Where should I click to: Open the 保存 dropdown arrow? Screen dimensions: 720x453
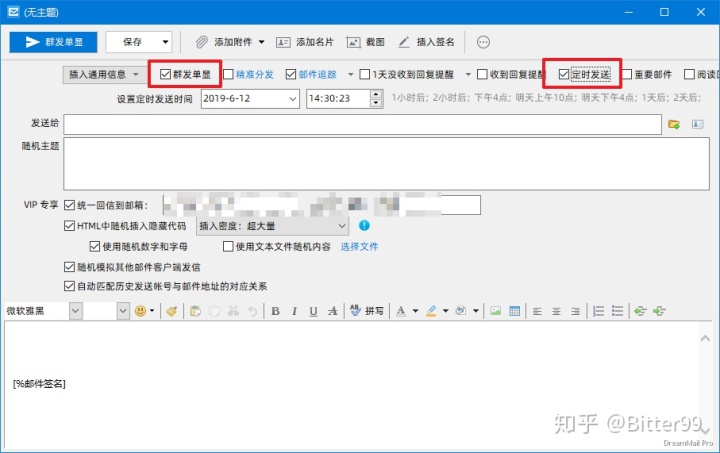[165, 42]
